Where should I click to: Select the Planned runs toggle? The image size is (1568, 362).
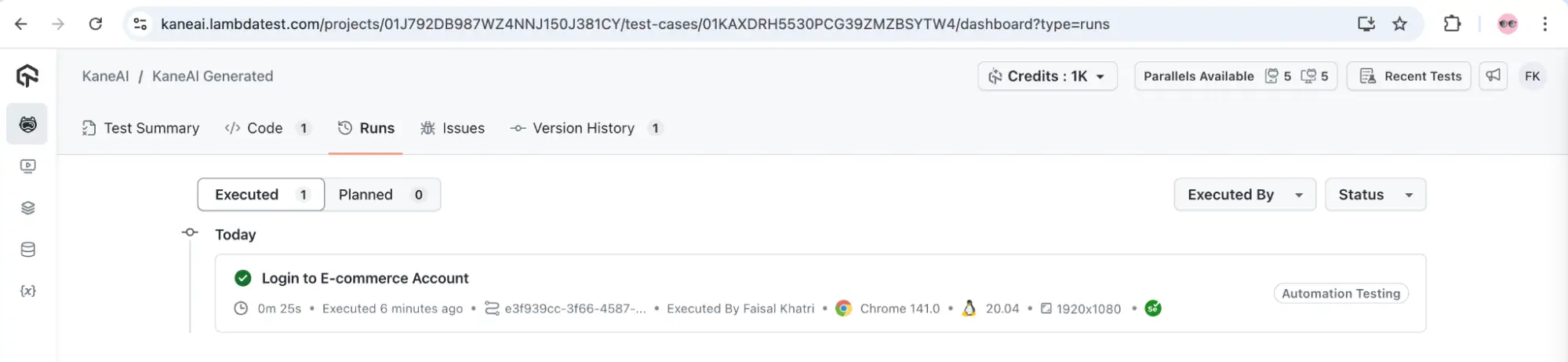point(381,195)
